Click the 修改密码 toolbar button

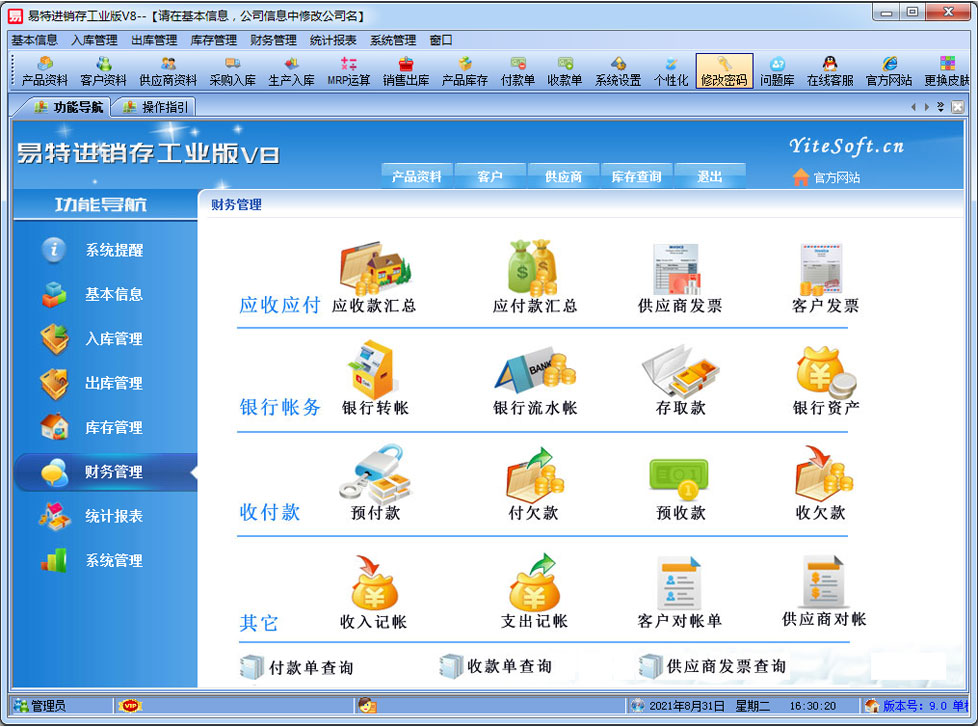click(724, 71)
